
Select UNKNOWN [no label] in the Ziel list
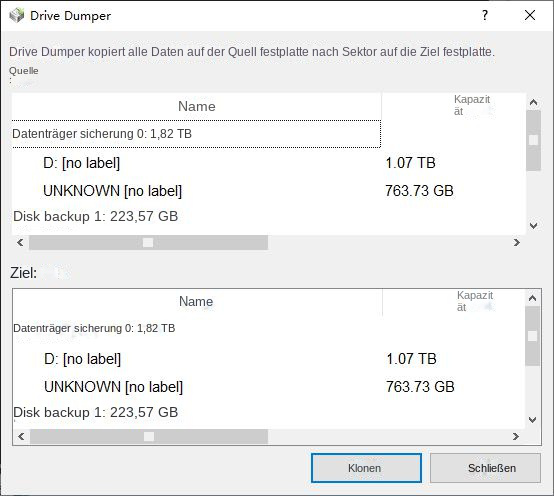click(x=113, y=387)
